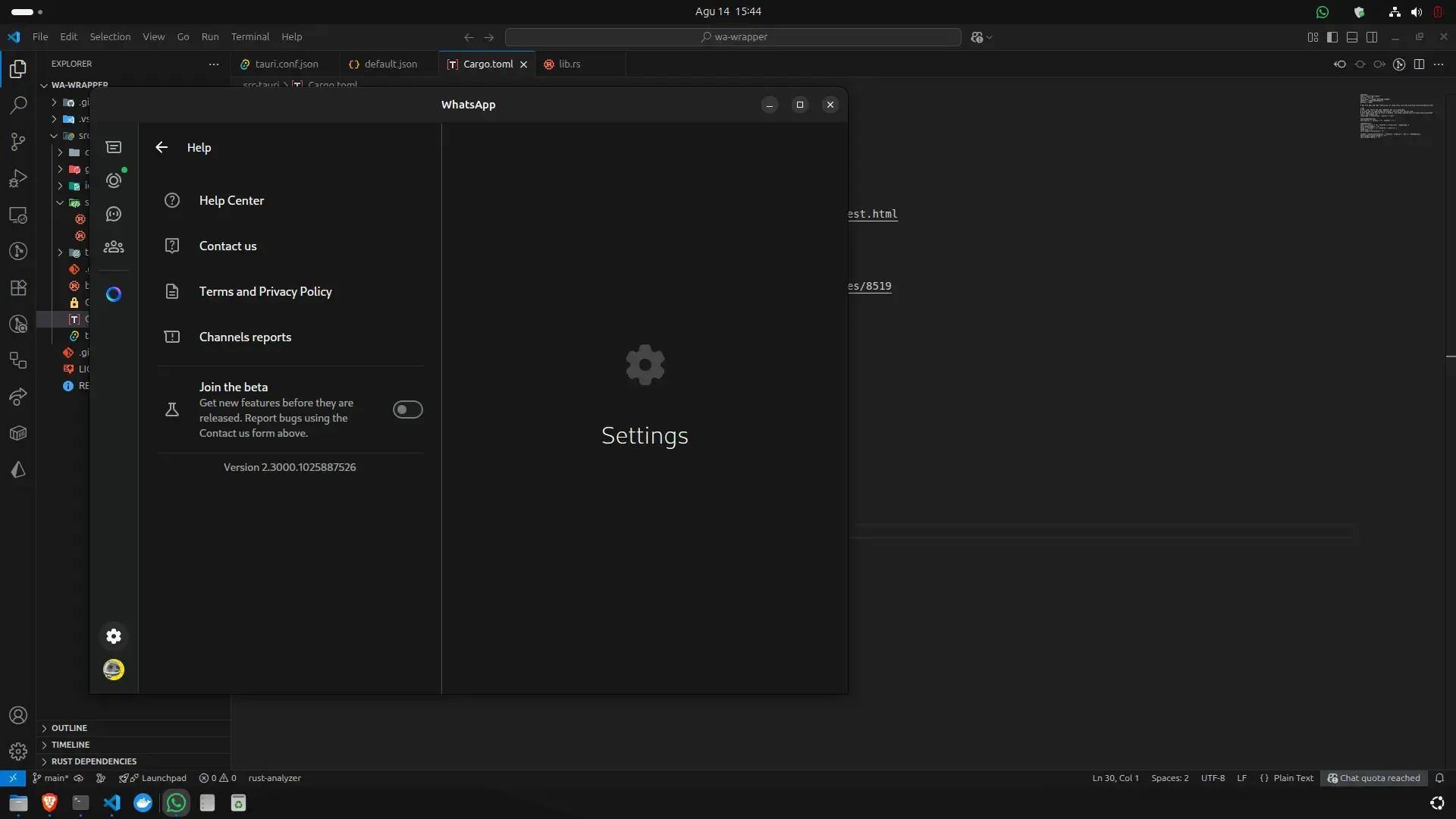The height and width of the screenshot is (819, 1456).
Task: Enable the Join the beta switch
Action: [407, 409]
